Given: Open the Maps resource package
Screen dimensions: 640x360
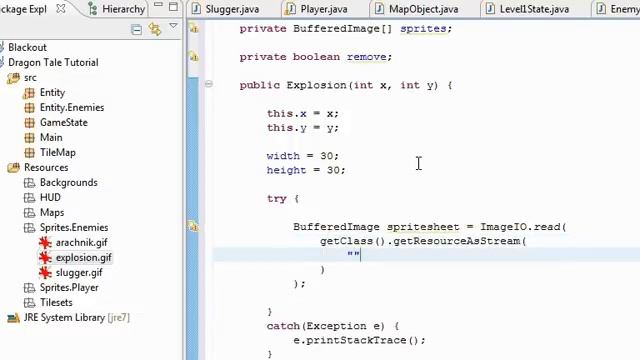Looking at the screenshot, I should pyautogui.click(x=52, y=213).
